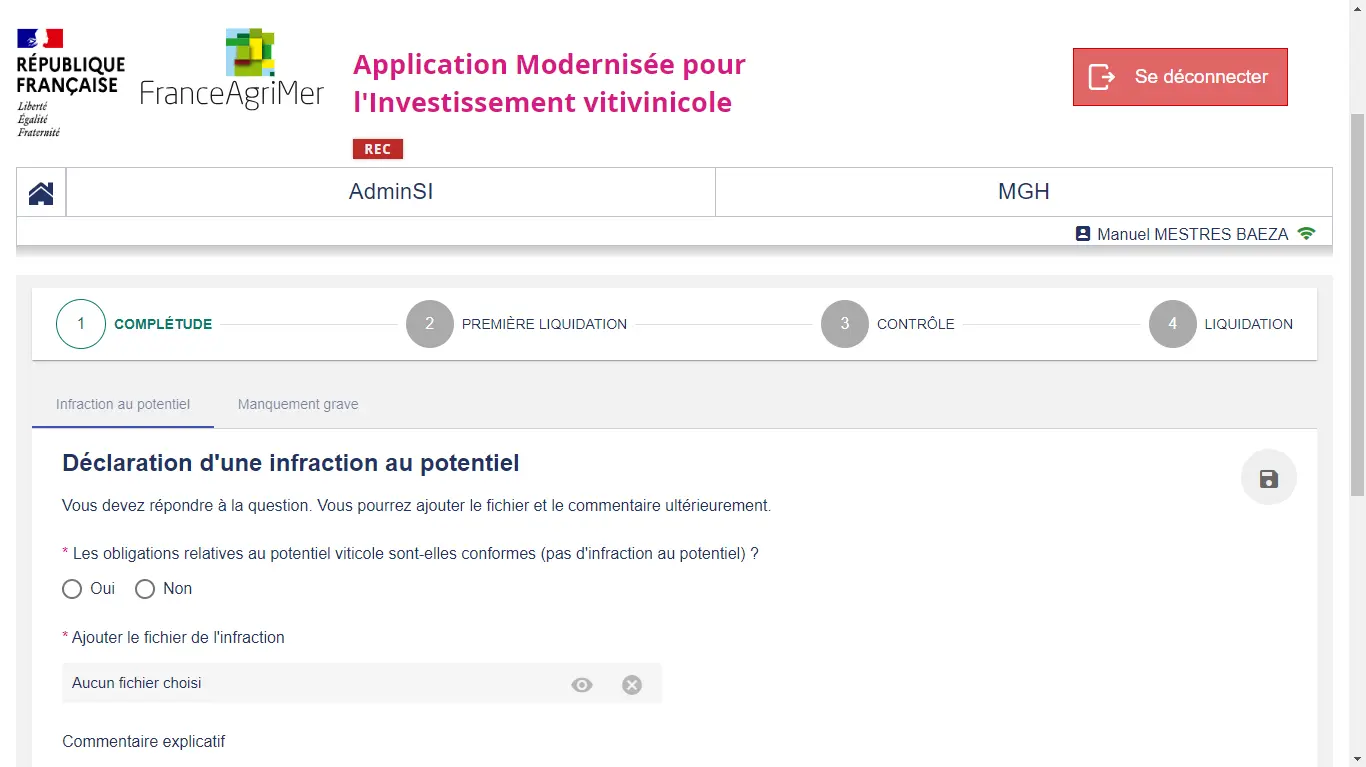
Task: Click the République Française emblem
Action: pos(70,83)
